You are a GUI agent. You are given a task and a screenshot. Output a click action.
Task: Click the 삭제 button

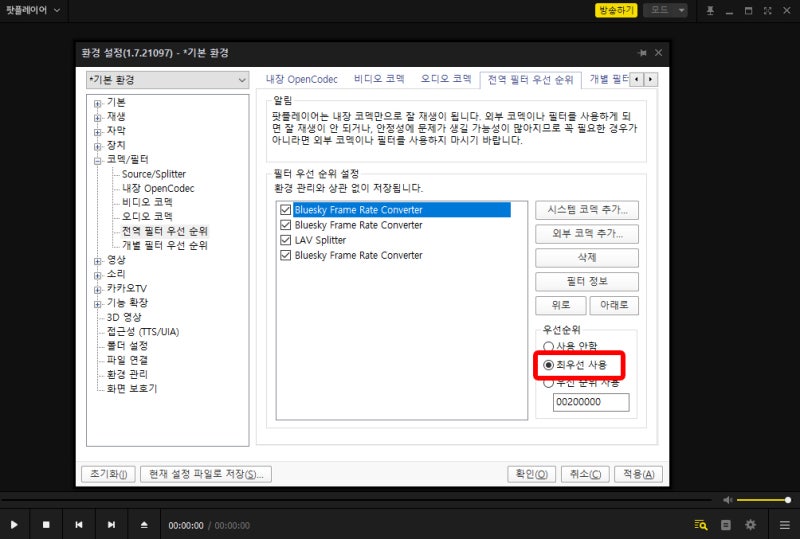coord(587,258)
